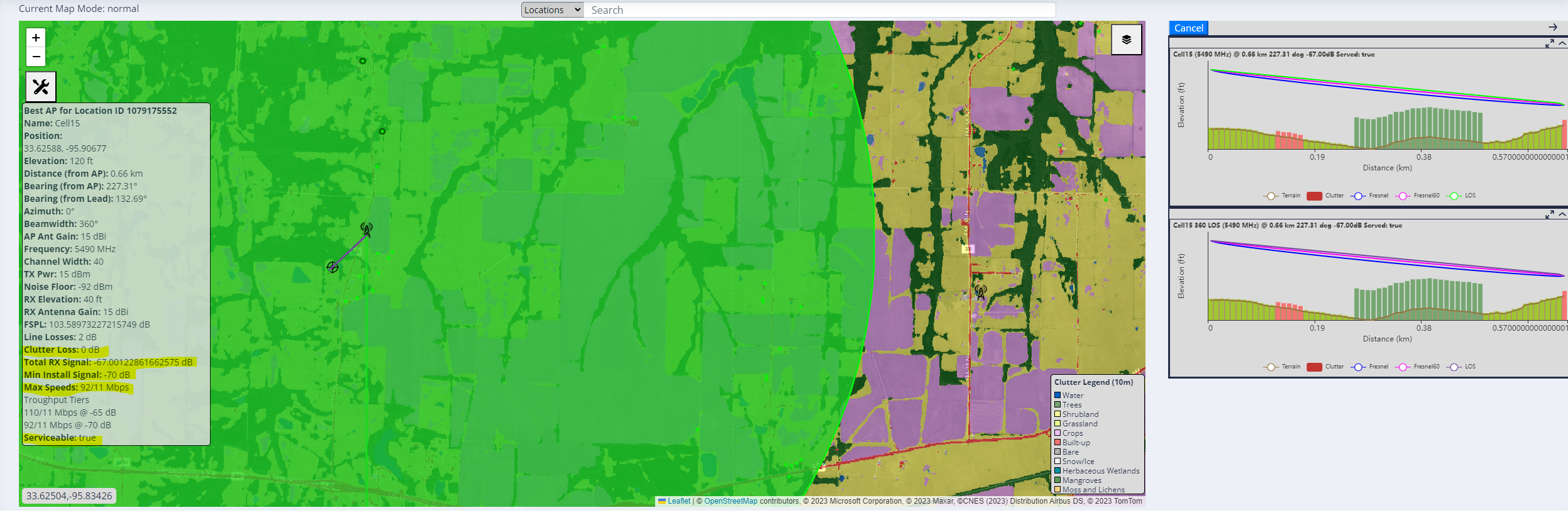
Task: Expand the Cell15 profile chart to fullscreen
Action: [x=1549, y=43]
